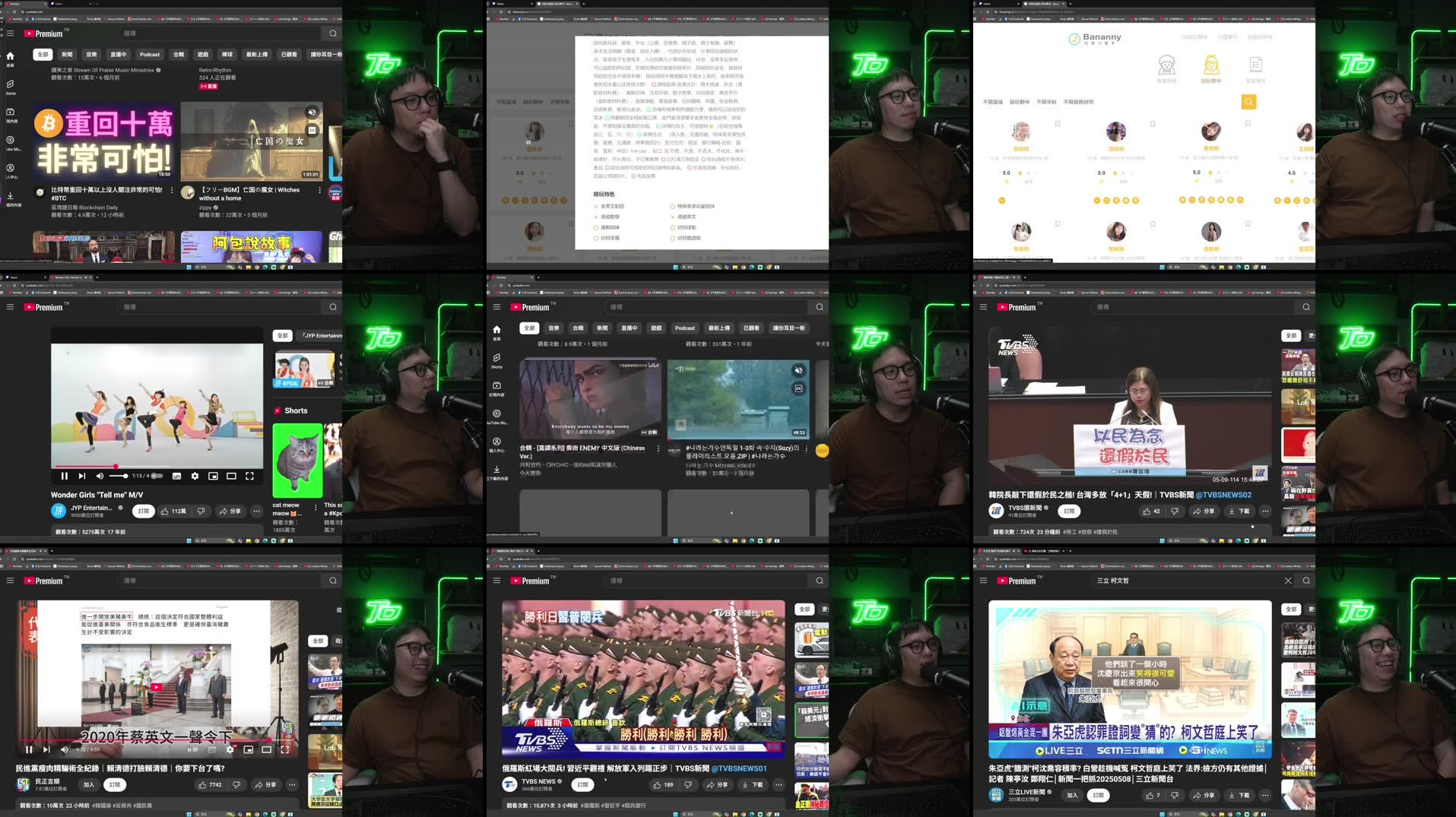Open the cat meow Shorts thumbnail

(297, 461)
